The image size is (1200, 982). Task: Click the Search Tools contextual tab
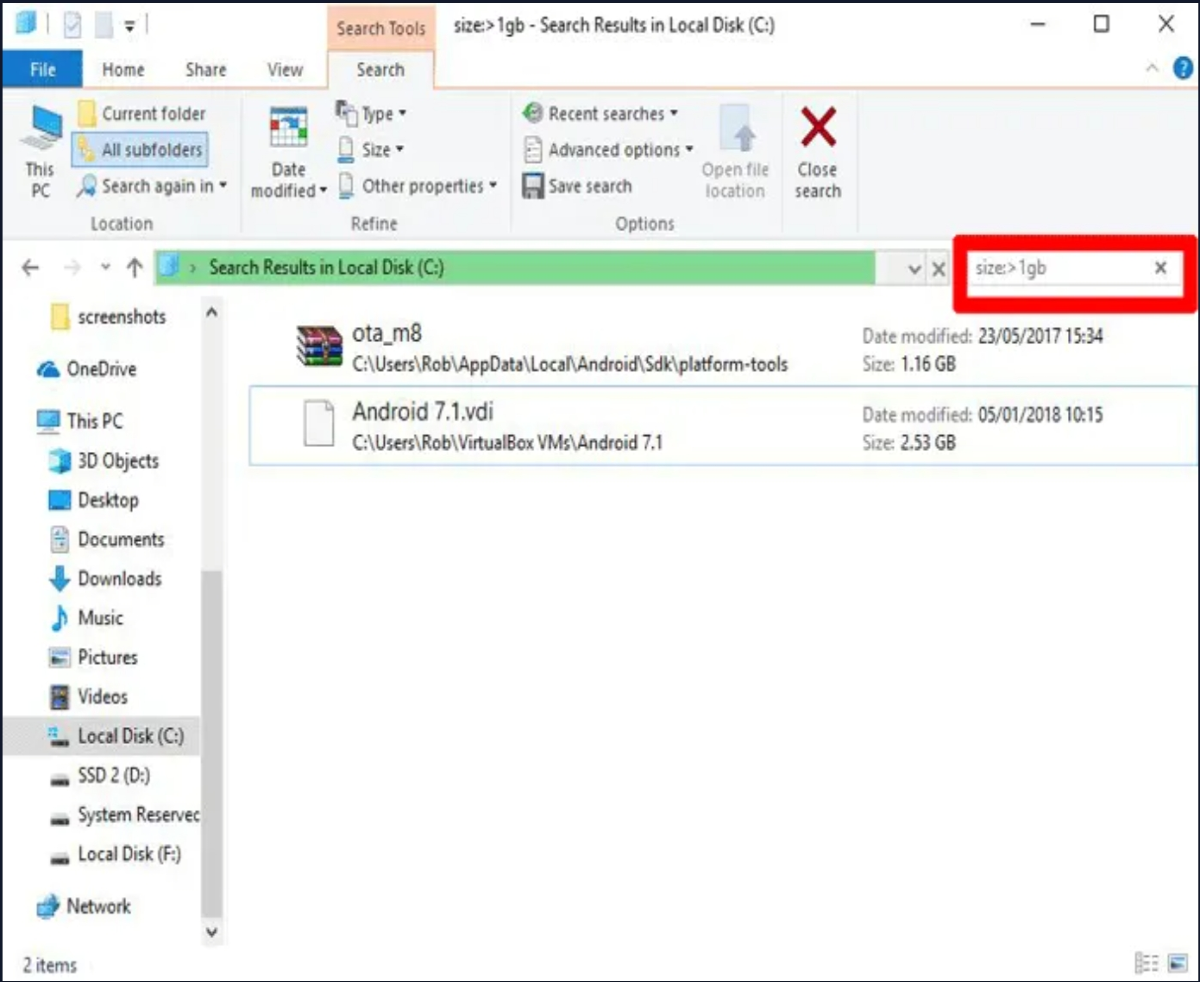[380, 28]
